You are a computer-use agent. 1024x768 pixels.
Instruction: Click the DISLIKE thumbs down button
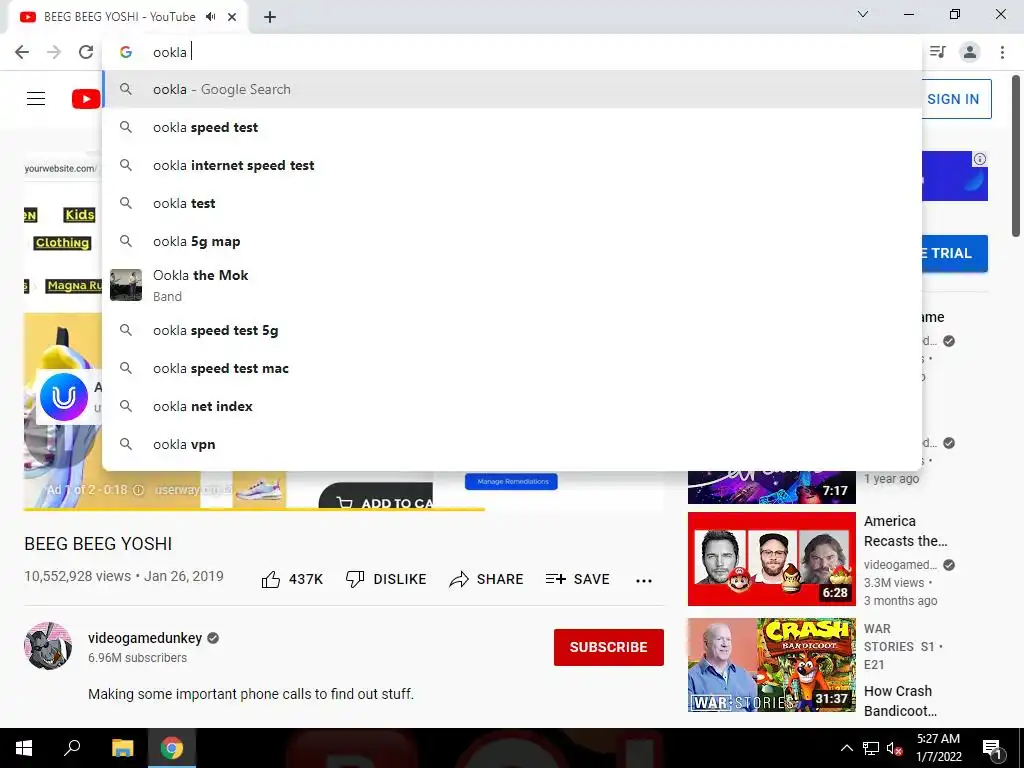pos(386,579)
